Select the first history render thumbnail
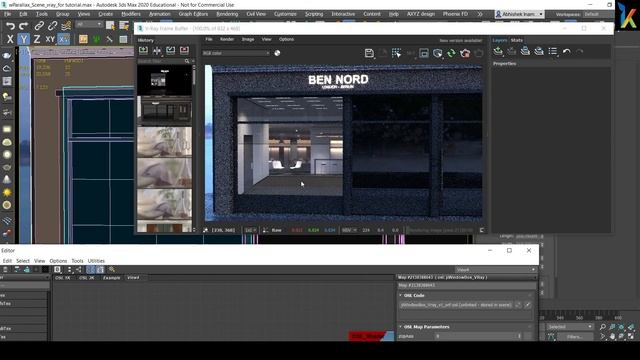Screen dimensions: 640x360 (x=164, y=81)
